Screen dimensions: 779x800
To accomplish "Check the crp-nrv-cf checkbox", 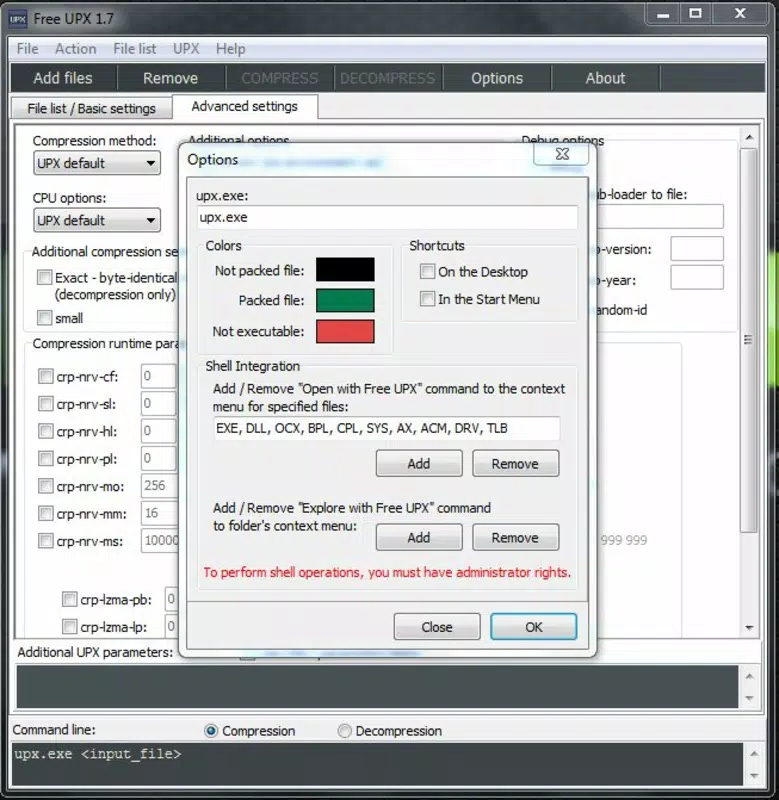I will coord(45,377).
